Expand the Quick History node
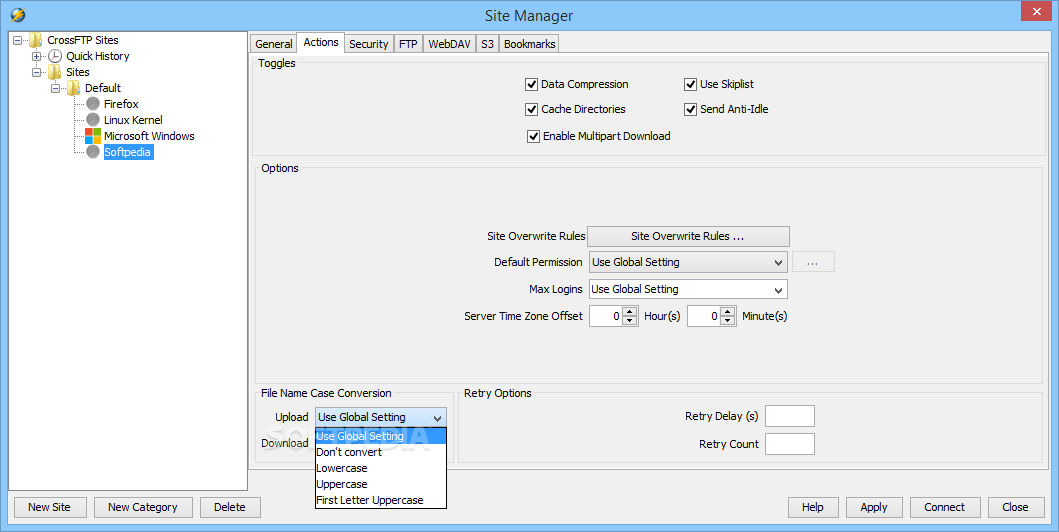This screenshot has height=532, width=1059. pos(36,56)
